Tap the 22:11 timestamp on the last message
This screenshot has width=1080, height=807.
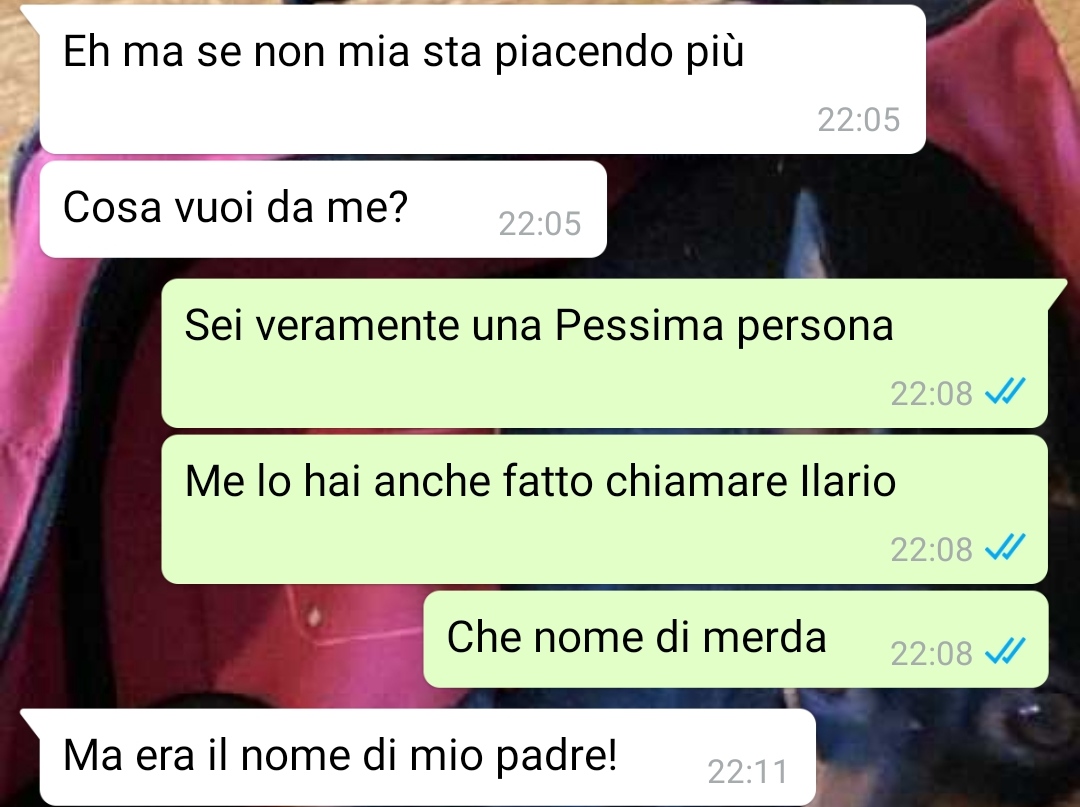point(747,772)
